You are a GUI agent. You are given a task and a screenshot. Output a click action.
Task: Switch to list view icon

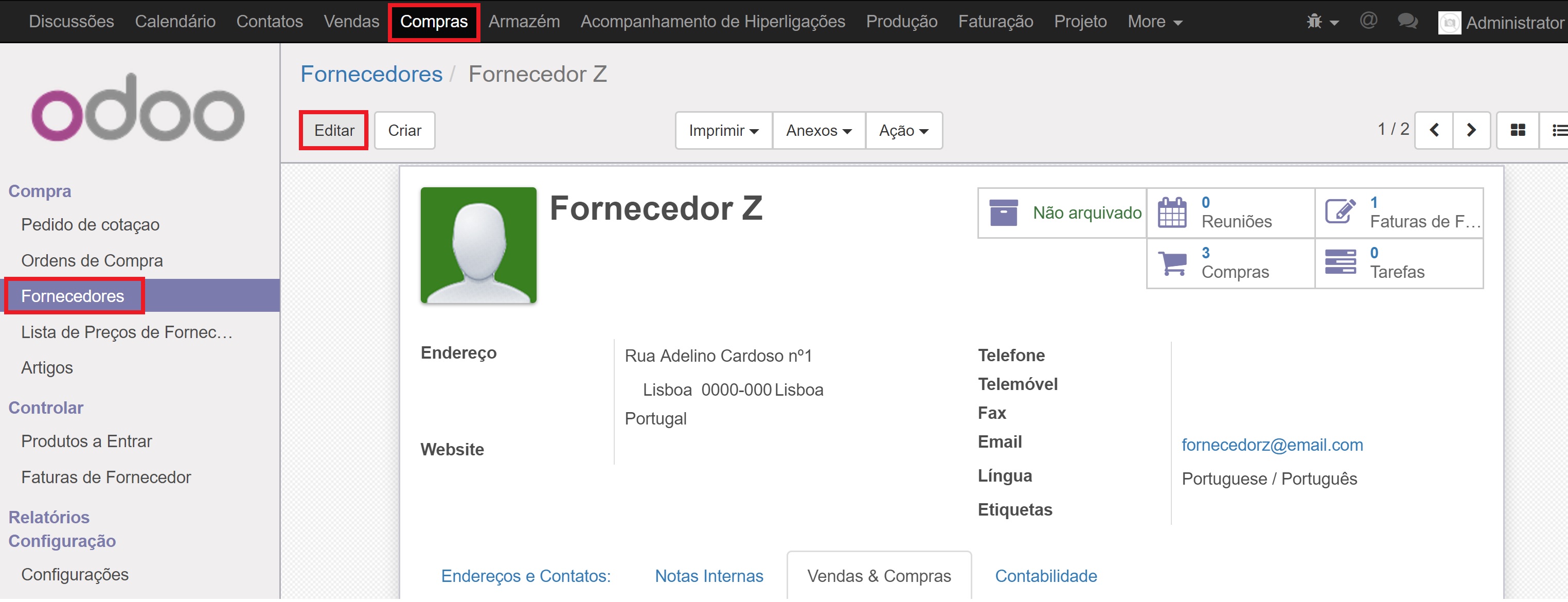coord(1558,130)
